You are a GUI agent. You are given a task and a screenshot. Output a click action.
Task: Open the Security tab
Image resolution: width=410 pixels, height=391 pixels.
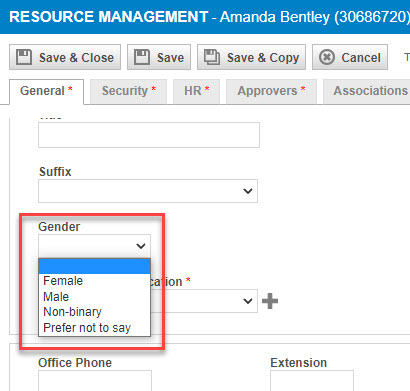[x=129, y=91]
